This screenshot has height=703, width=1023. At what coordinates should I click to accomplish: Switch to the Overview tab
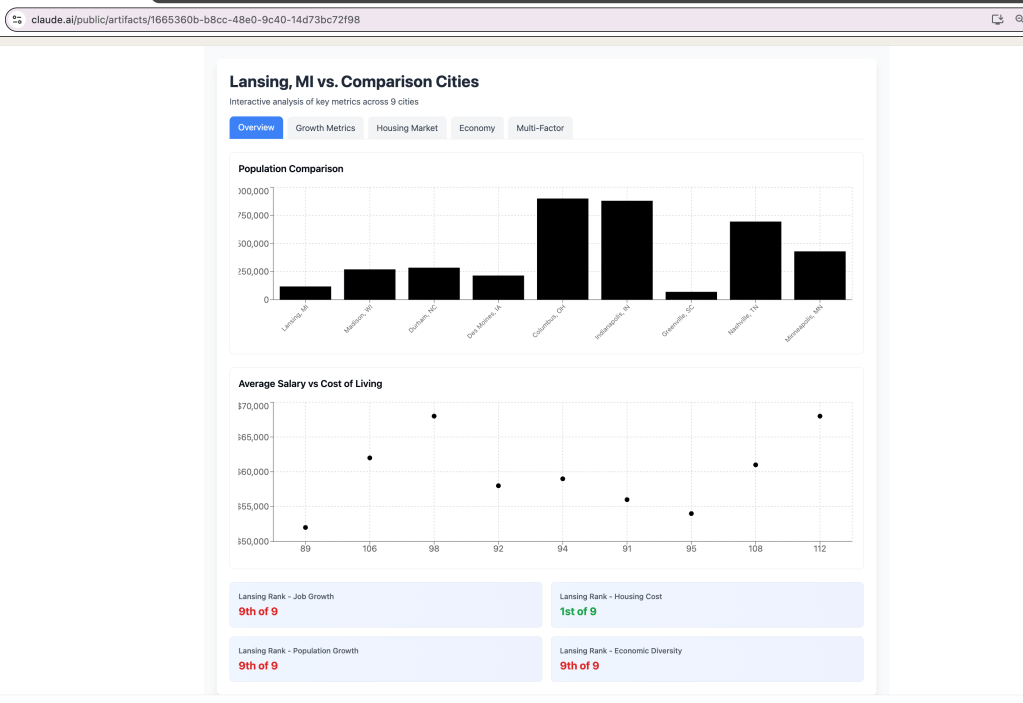point(256,128)
